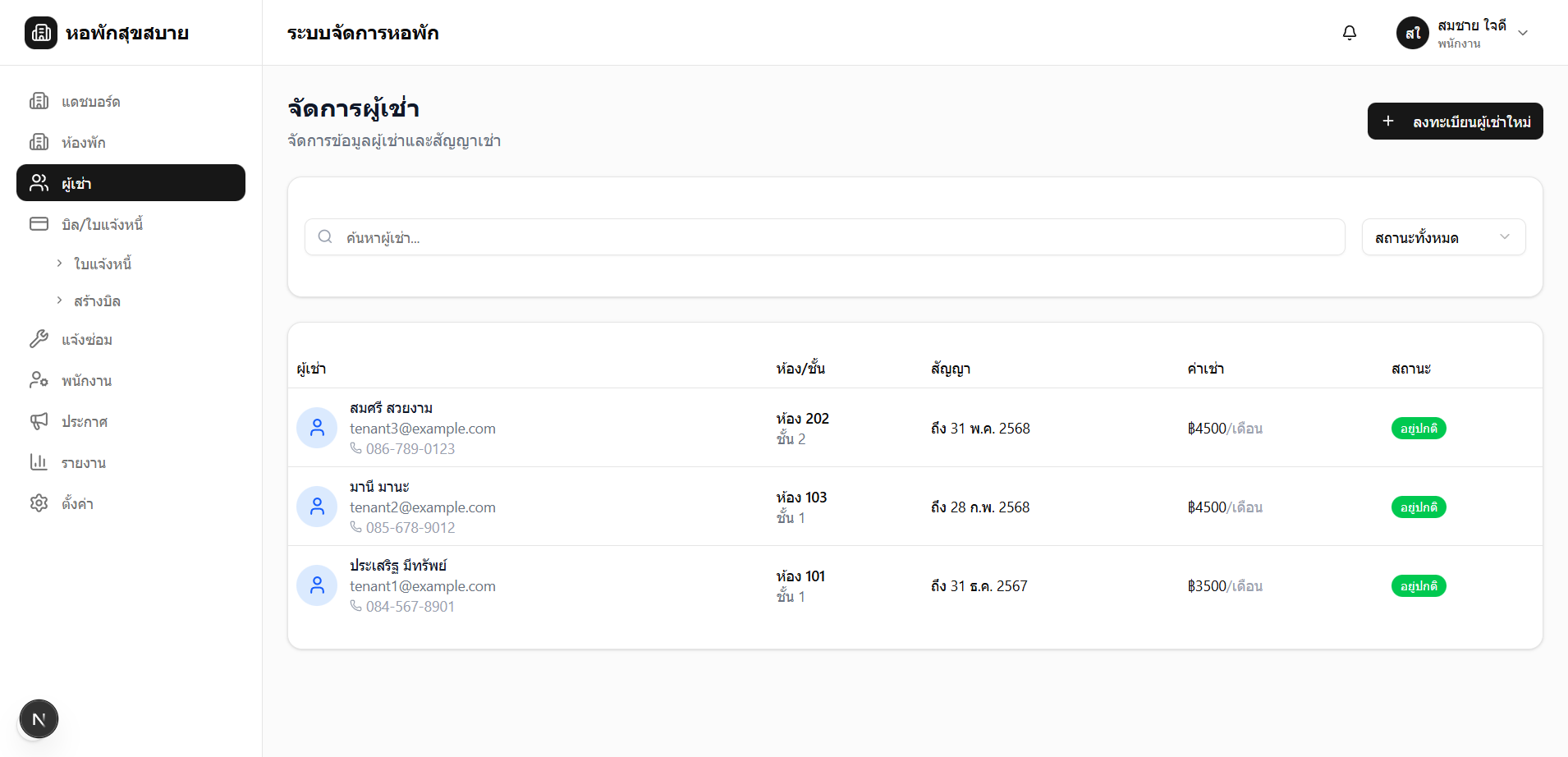
Task: Open the notification bell
Action: [1350, 33]
